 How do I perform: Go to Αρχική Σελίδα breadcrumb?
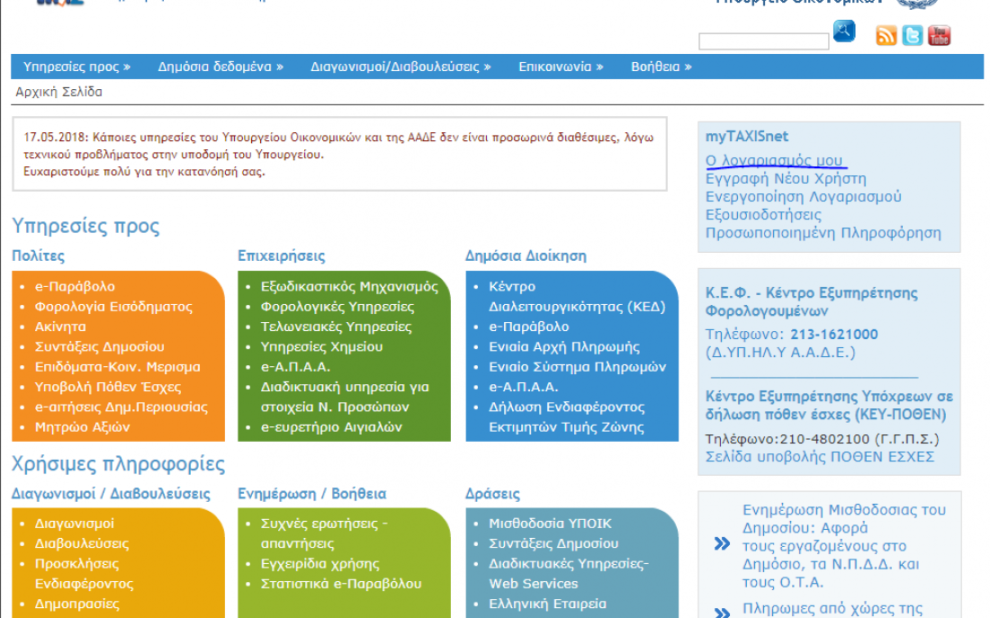pos(59,92)
